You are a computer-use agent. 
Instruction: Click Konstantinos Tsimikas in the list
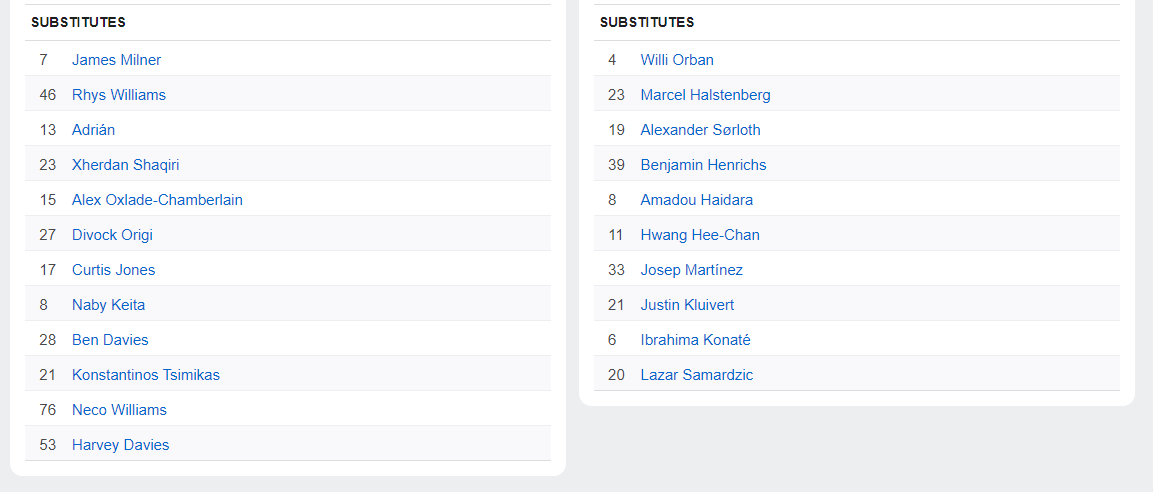click(x=146, y=375)
